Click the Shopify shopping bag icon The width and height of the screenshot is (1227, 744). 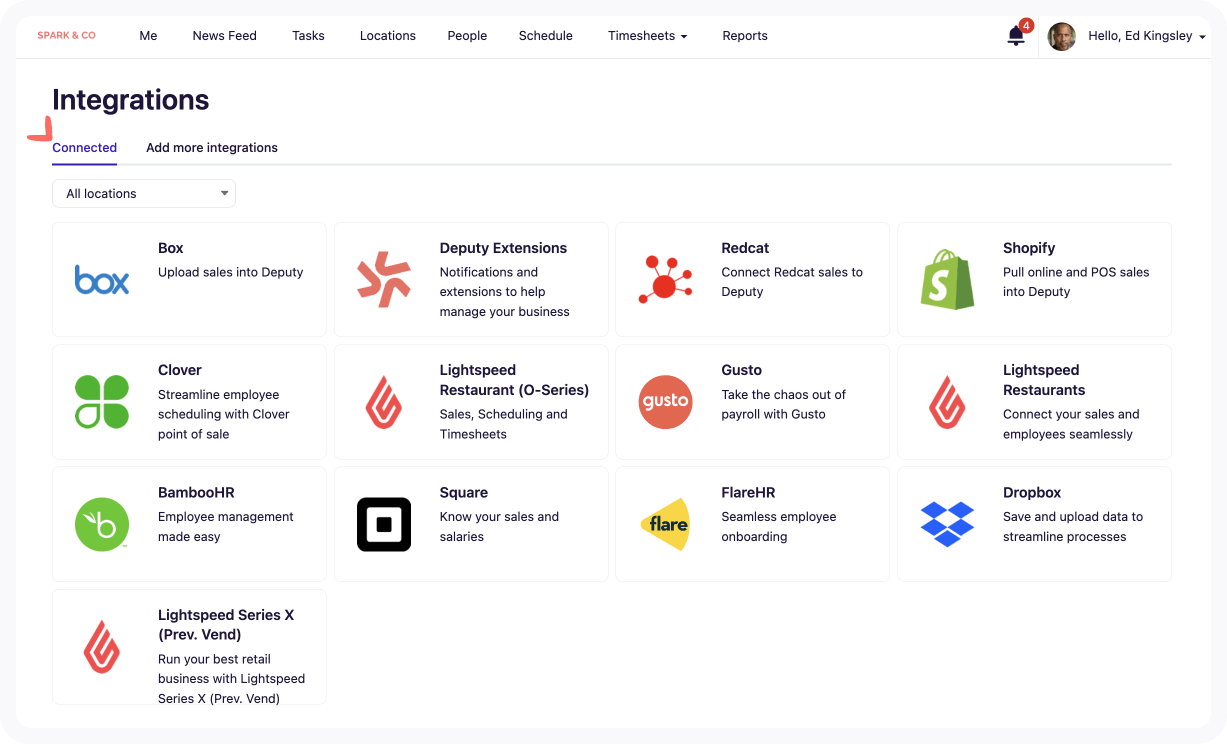947,280
